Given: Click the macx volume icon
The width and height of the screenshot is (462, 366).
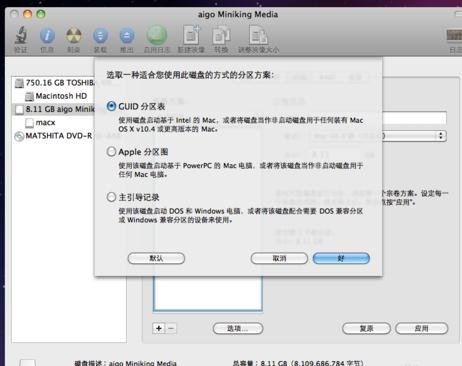Looking at the screenshot, I should [29, 123].
